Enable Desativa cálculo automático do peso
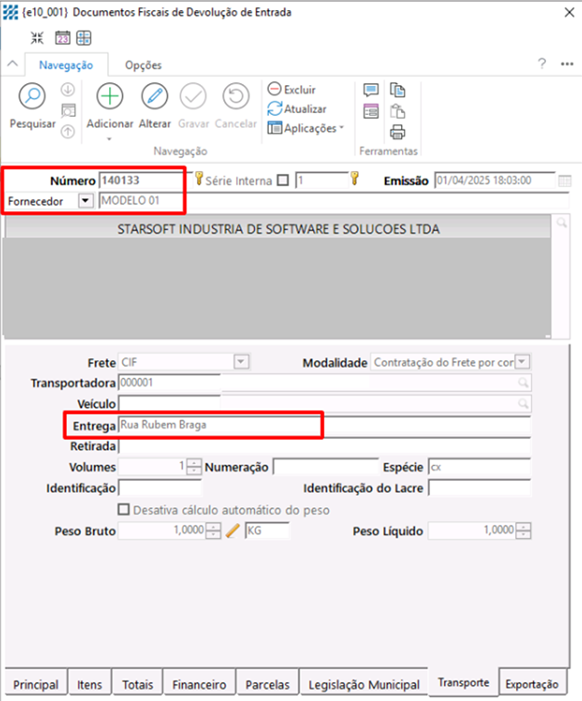The height and width of the screenshot is (701, 582). pyautogui.click(x=123, y=509)
